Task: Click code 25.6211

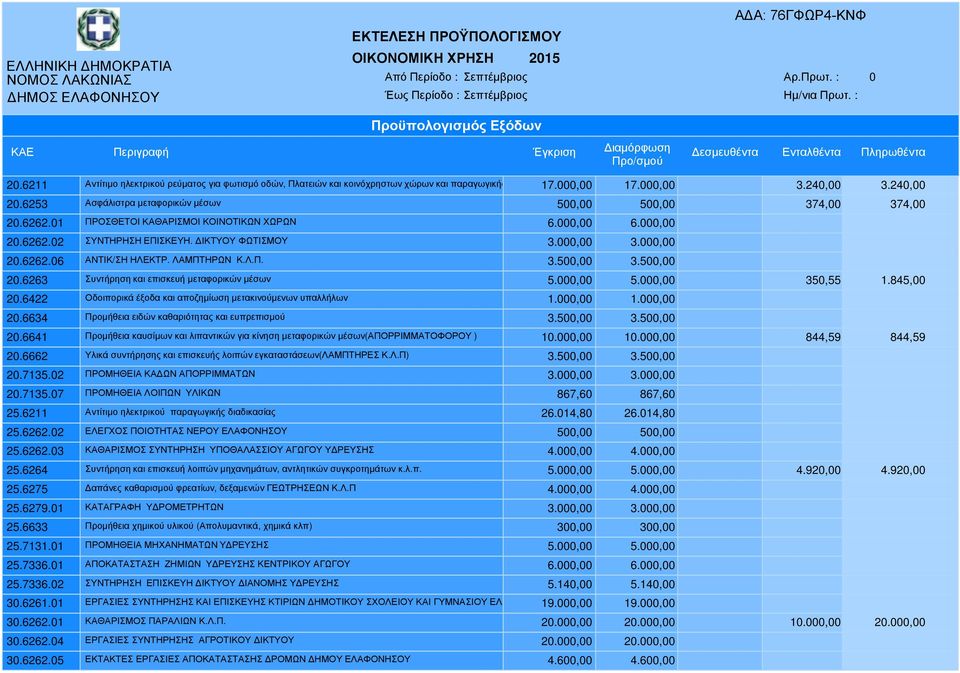Action: point(27,413)
